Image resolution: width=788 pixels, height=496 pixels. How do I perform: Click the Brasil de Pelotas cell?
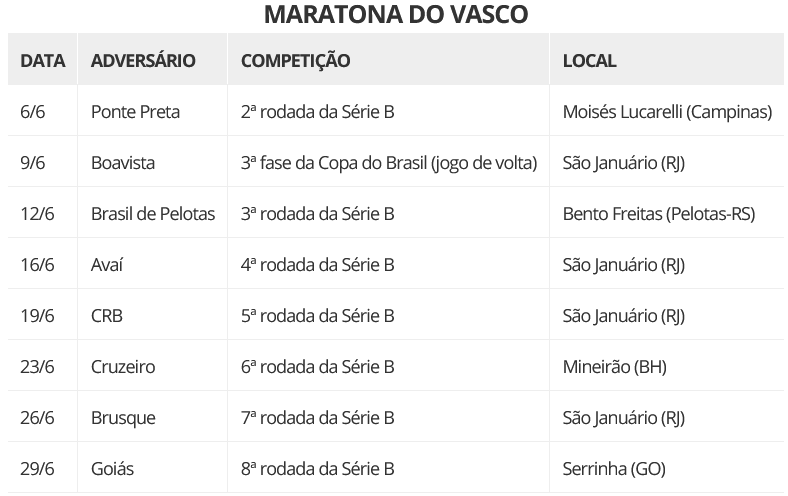point(152,214)
